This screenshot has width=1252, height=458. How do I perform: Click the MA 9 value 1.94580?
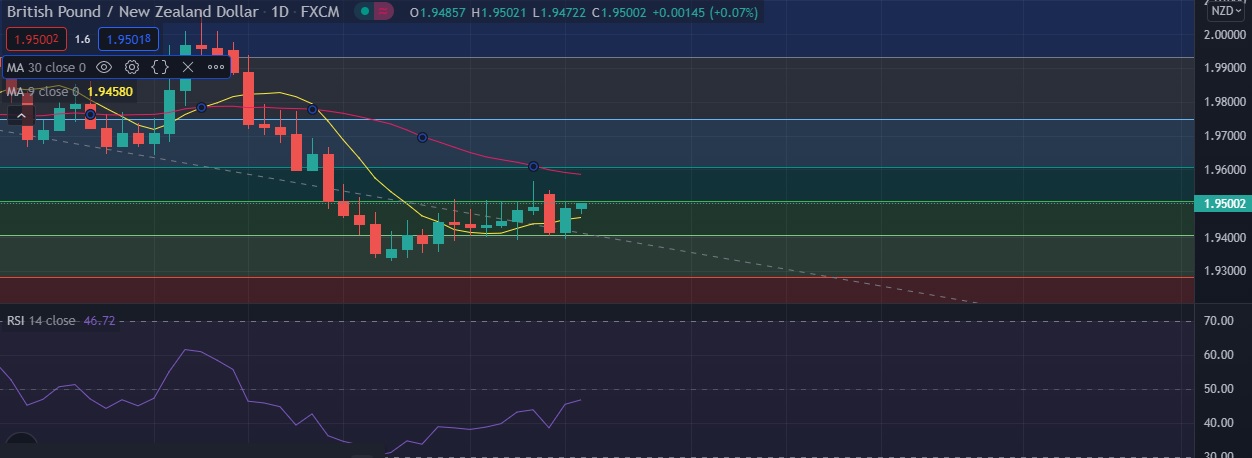(x=110, y=91)
